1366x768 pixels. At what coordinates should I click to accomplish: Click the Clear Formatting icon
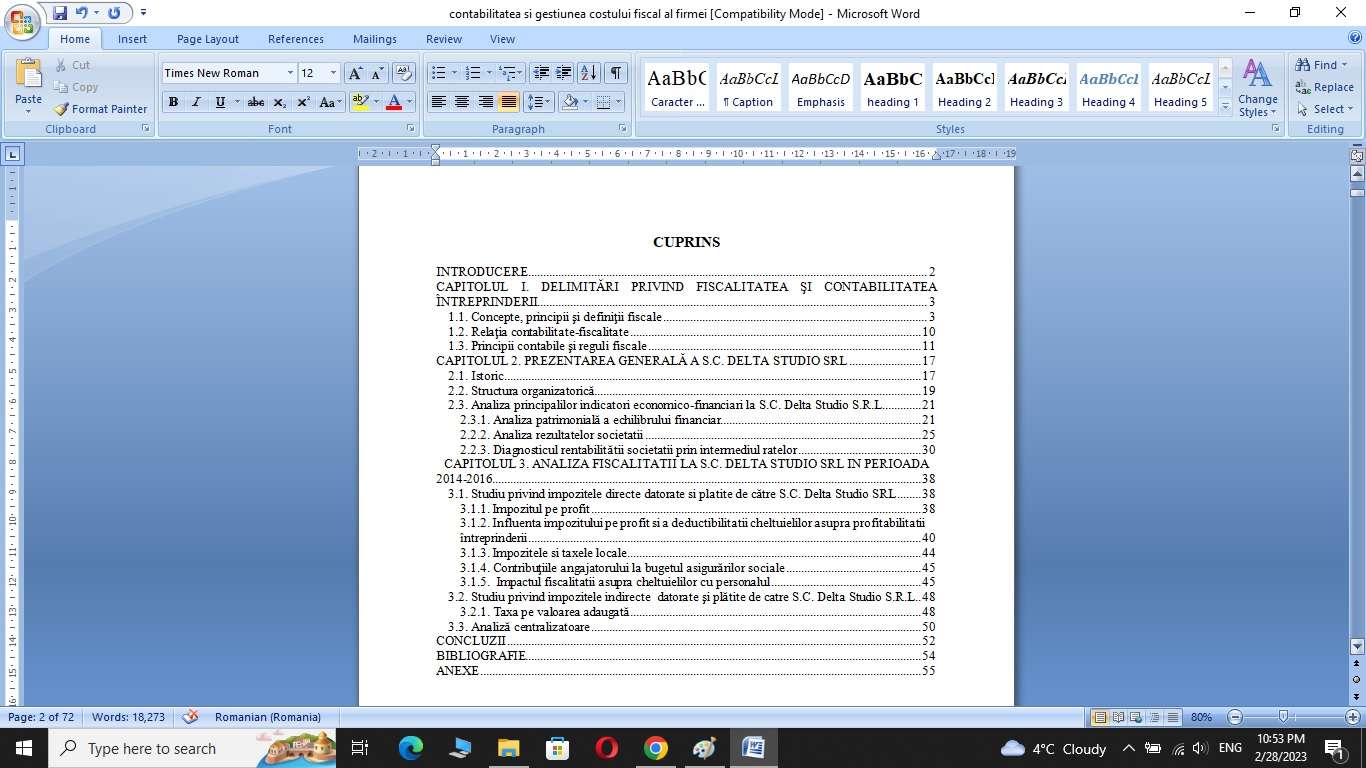tap(403, 73)
